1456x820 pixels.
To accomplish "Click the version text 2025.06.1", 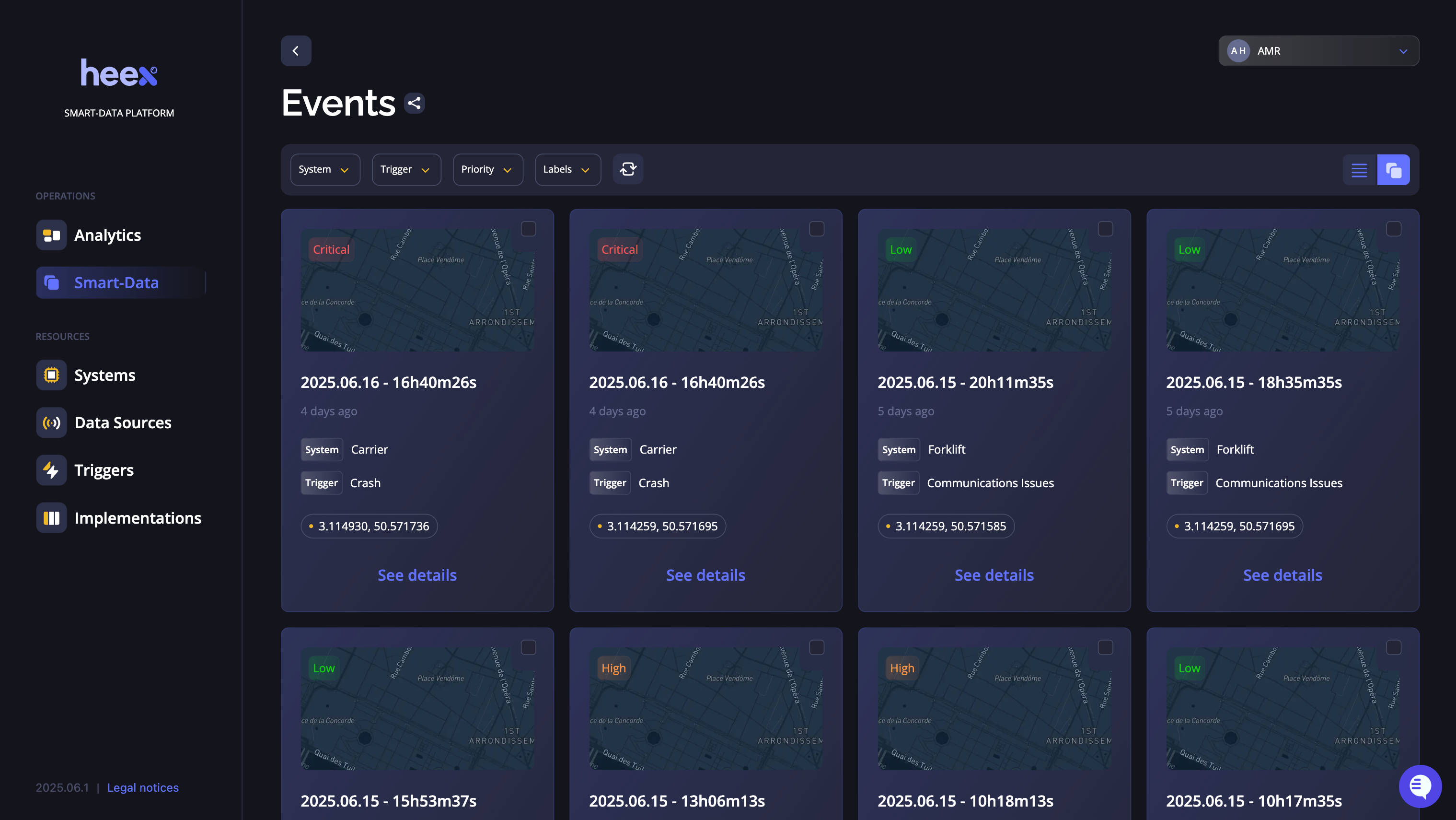I will click(x=62, y=788).
